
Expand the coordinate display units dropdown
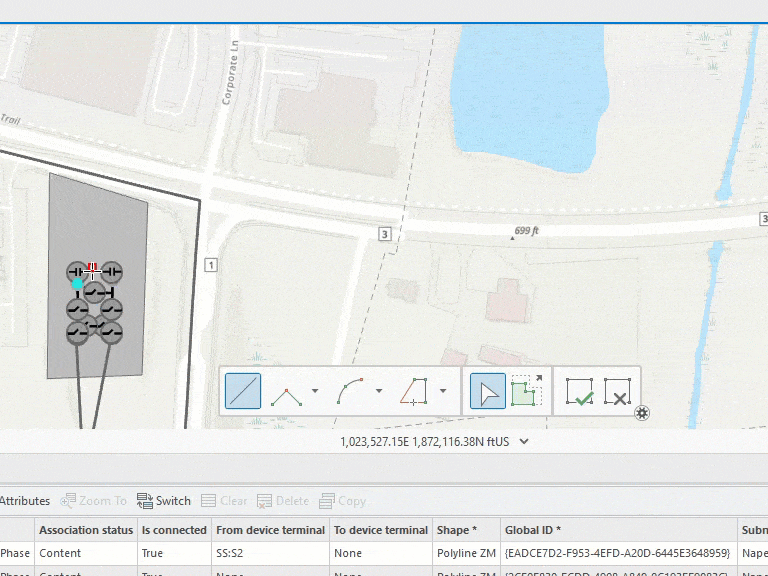524,441
